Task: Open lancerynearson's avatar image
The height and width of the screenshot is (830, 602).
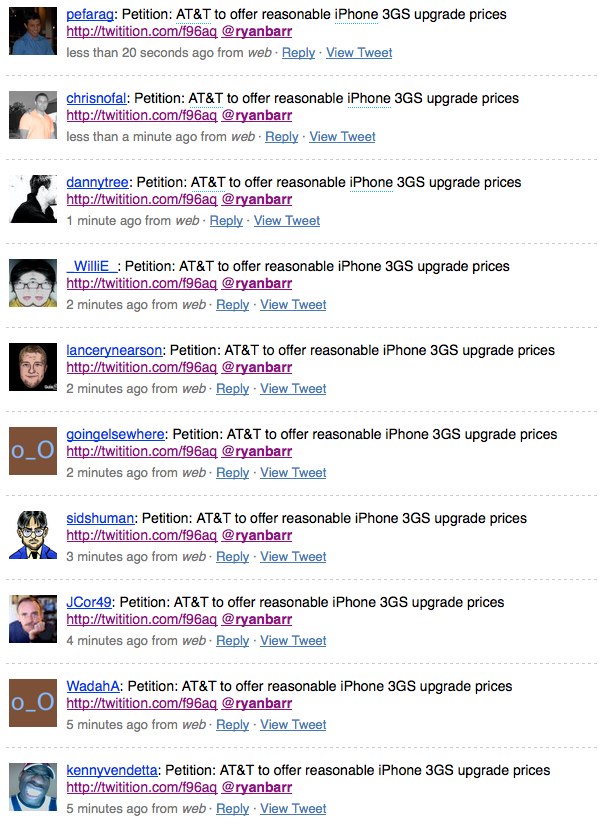Action: (33, 367)
